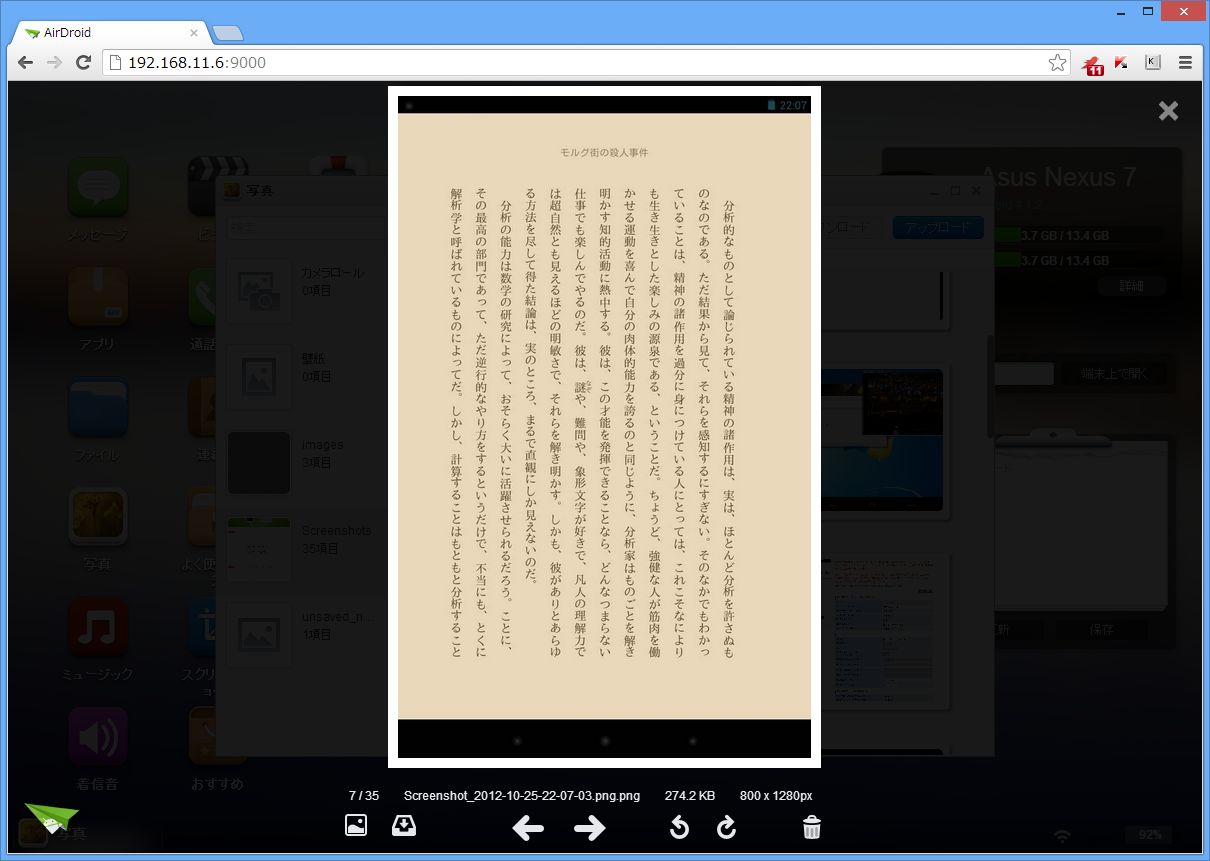The width and height of the screenshot is (1210, 861).
Task: Click the AirDroid paper plane logo
Action: tap(50, 819)
